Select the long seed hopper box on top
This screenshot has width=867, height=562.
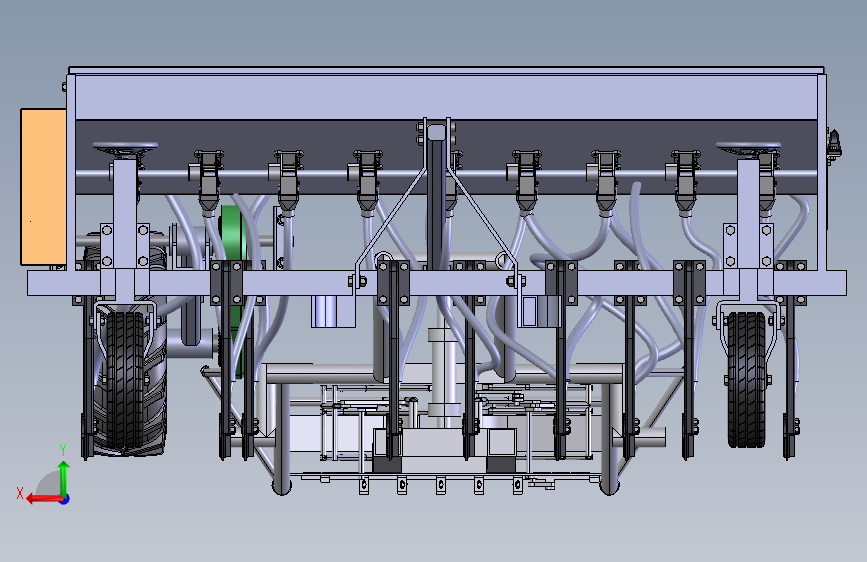coord(446,97)
